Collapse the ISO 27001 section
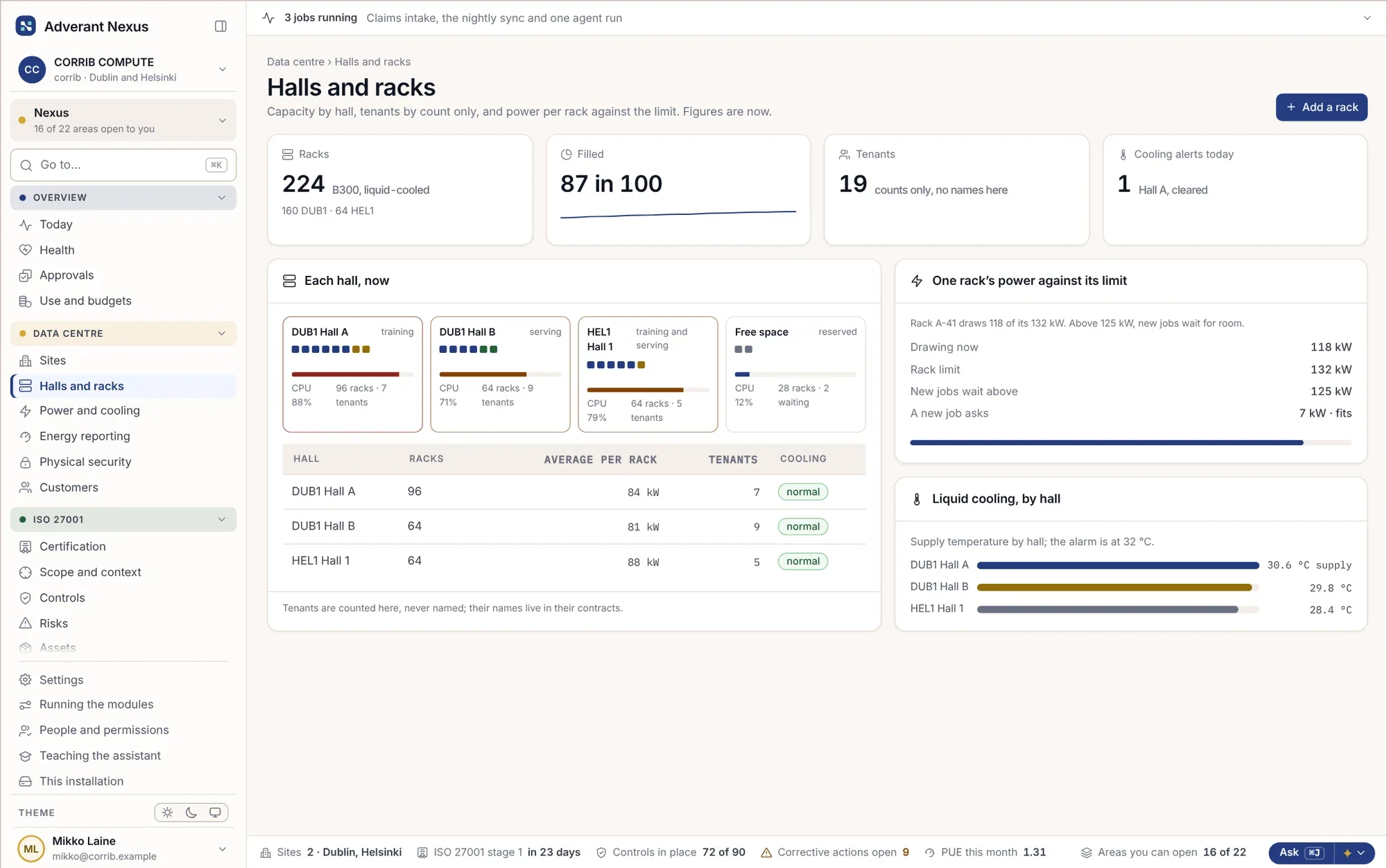 (123, 519)
